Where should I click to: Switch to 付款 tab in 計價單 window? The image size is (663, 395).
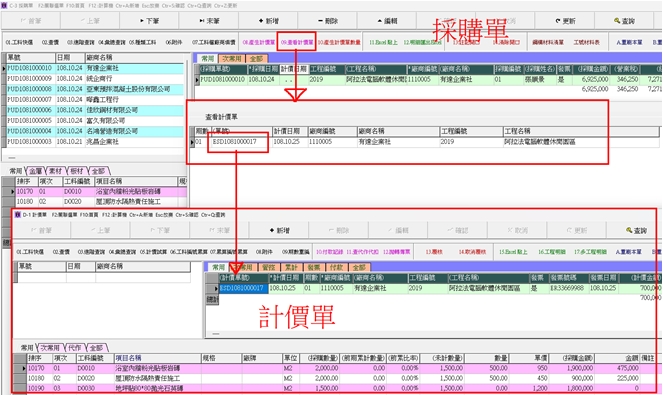(336, 267)
